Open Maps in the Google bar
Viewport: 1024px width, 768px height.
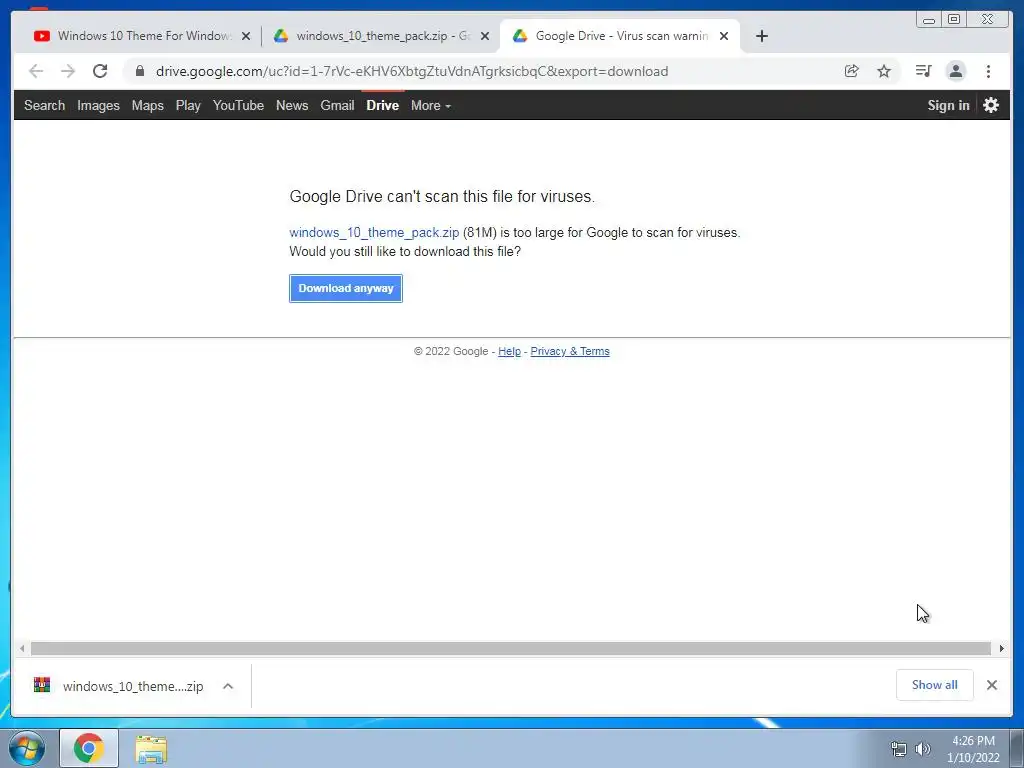point(148,105)
